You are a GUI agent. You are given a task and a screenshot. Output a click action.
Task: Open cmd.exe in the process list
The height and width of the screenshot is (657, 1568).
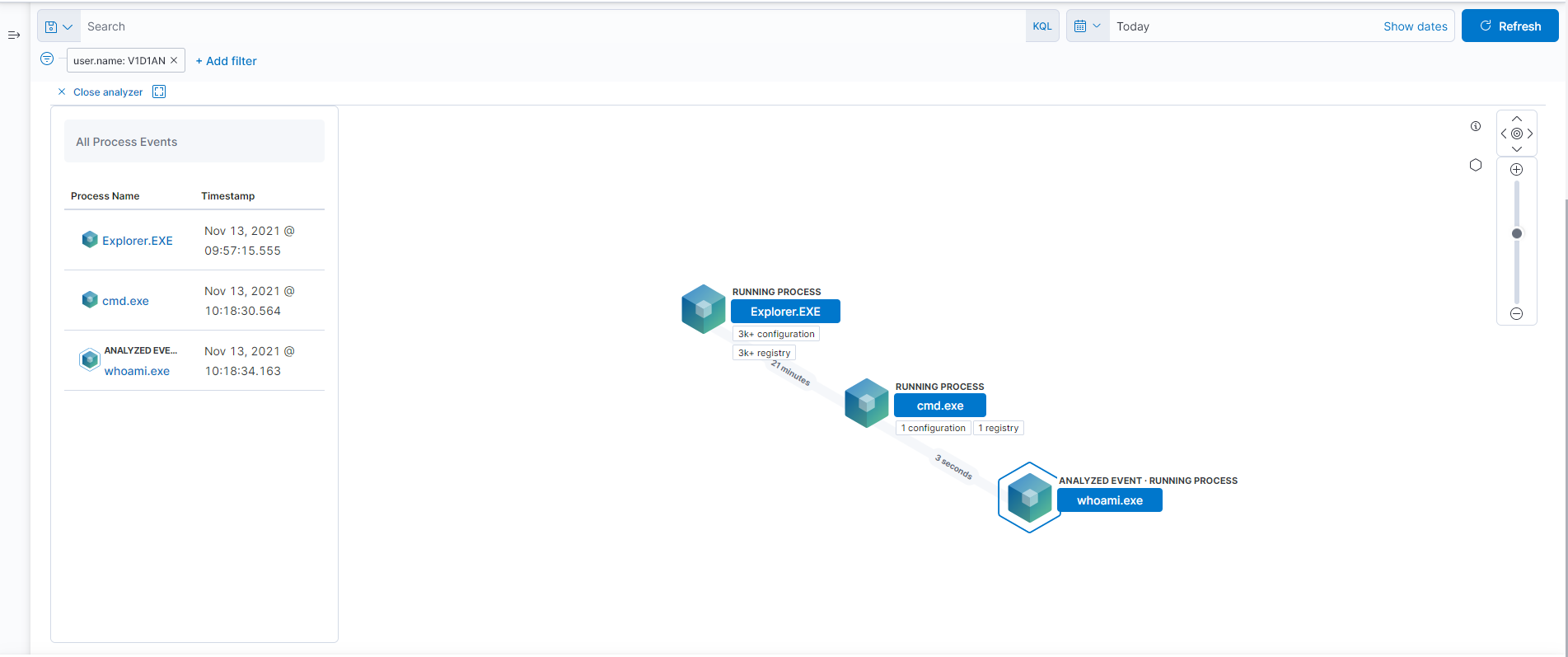coord(125,301)
